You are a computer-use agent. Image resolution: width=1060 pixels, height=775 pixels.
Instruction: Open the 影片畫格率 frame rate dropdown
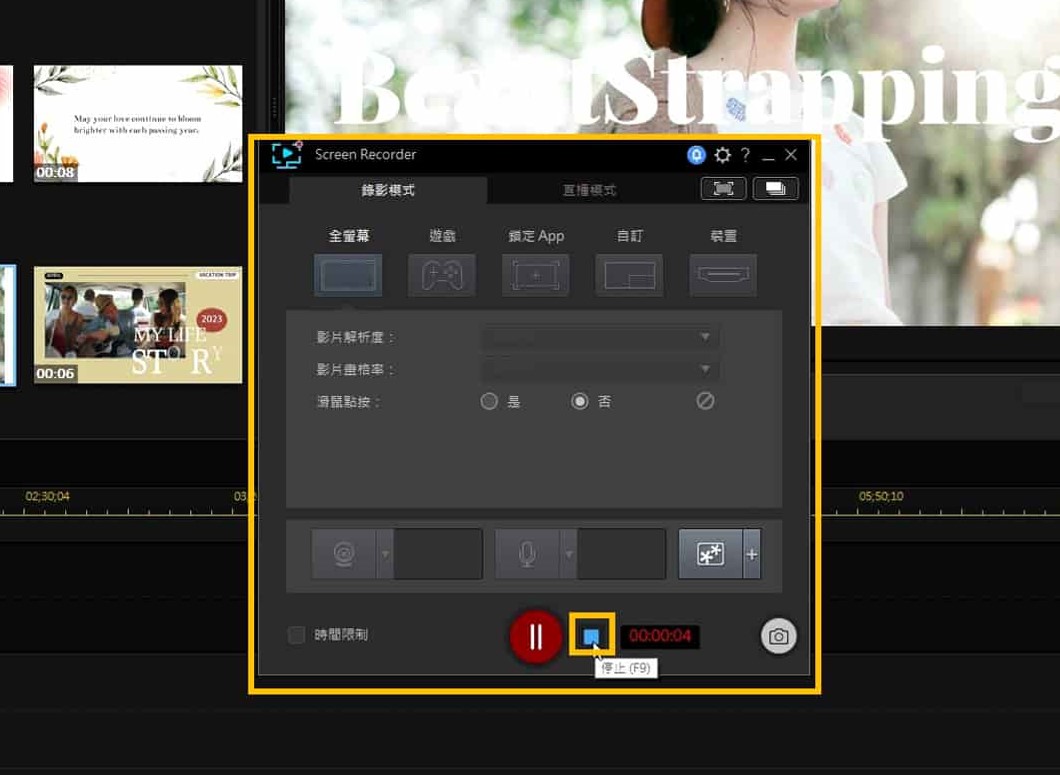pyautogui.click(x=599, y=369)
